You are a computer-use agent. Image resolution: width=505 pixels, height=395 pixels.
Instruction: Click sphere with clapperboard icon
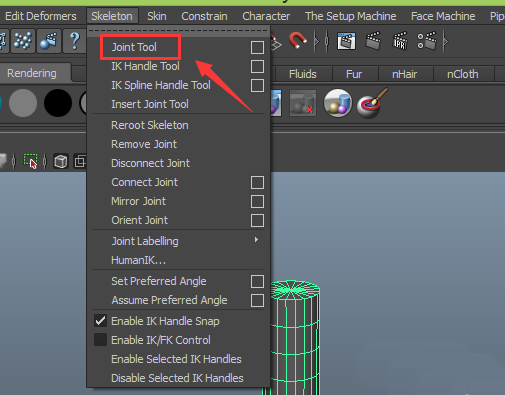click(49, 41)
